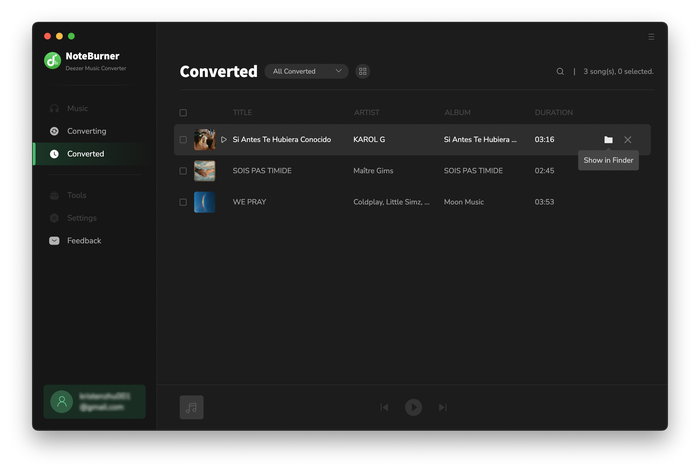Click the Music headphones icon
This screenshot has height=473, width=700.
click(54, 108)
